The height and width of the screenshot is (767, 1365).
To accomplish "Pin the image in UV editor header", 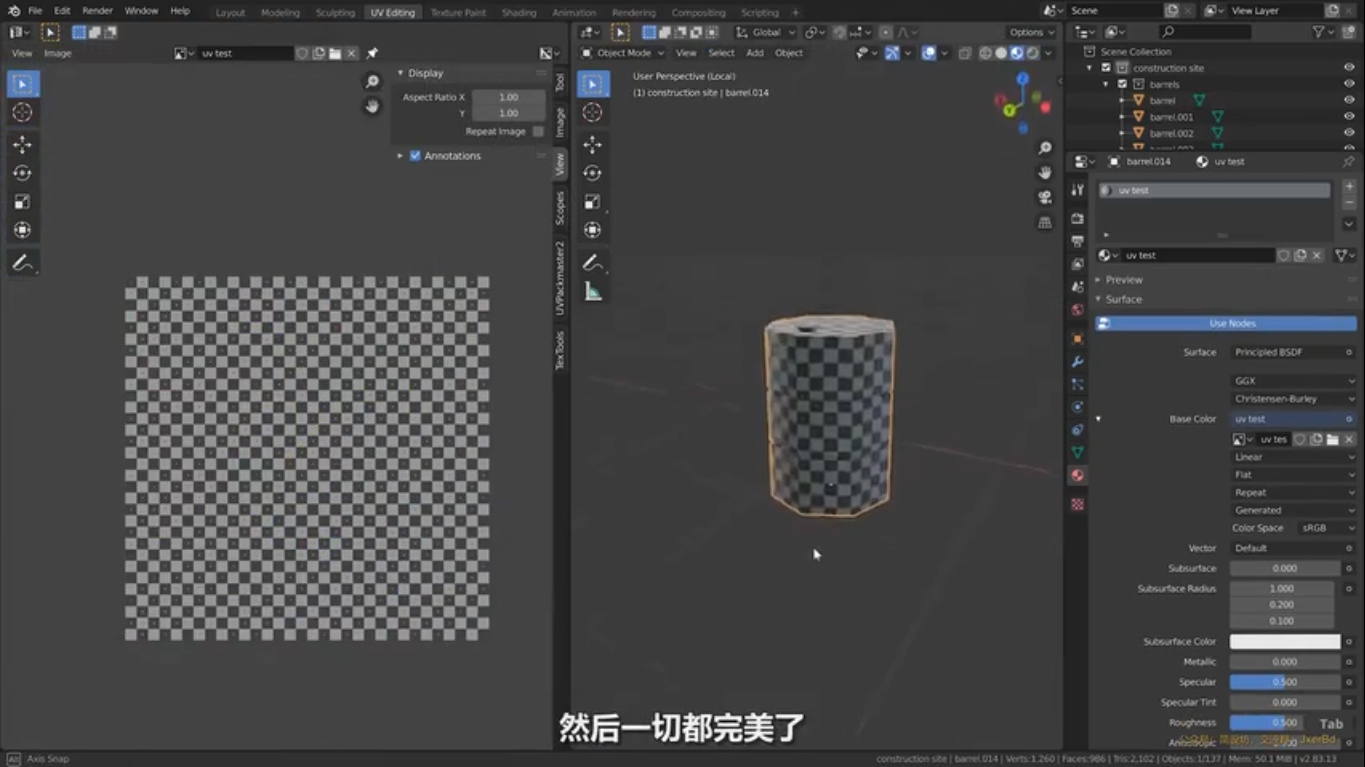I will (x=372, y=53).
